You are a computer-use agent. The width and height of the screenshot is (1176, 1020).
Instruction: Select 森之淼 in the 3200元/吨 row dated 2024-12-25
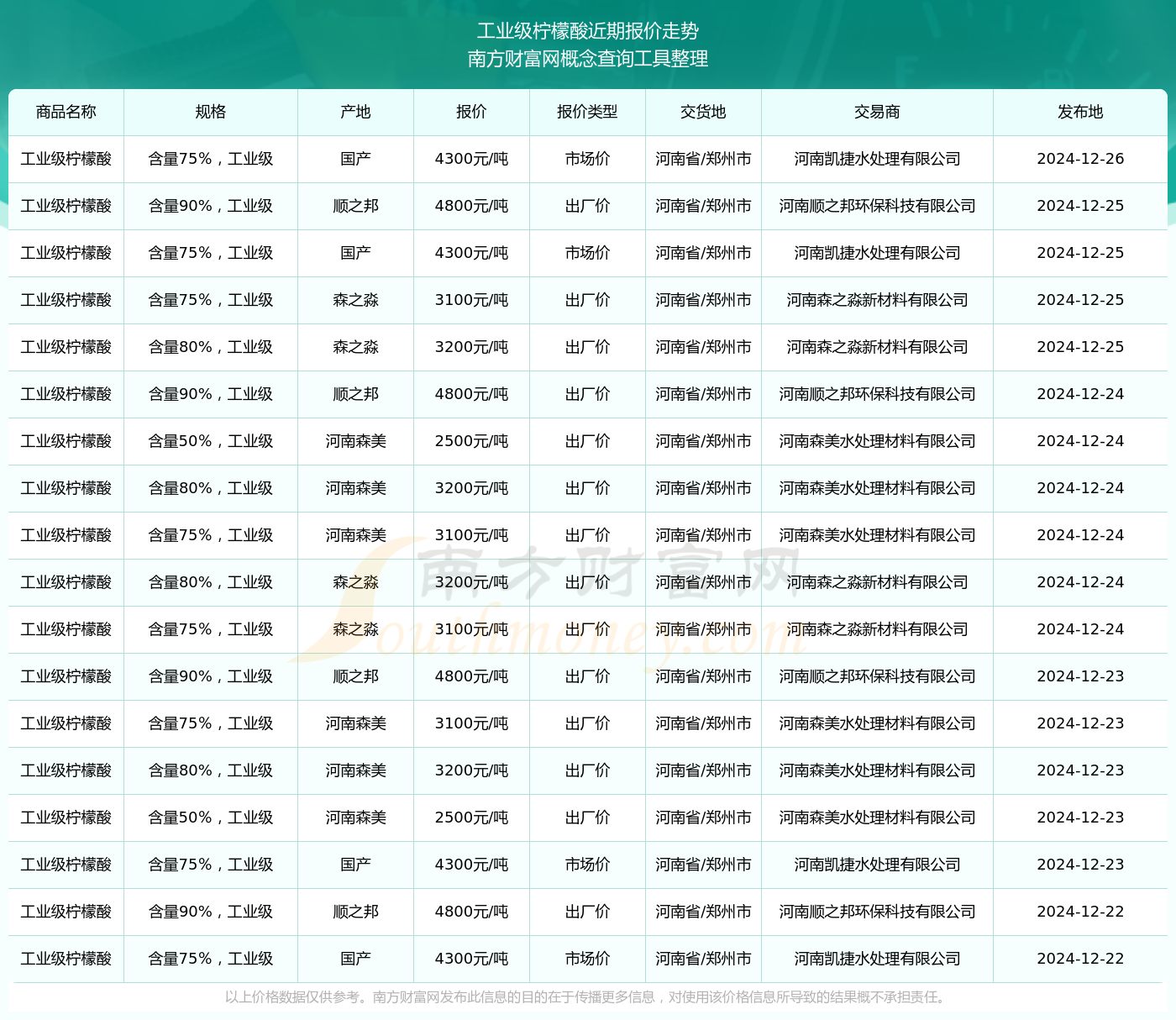pos(355,347)
